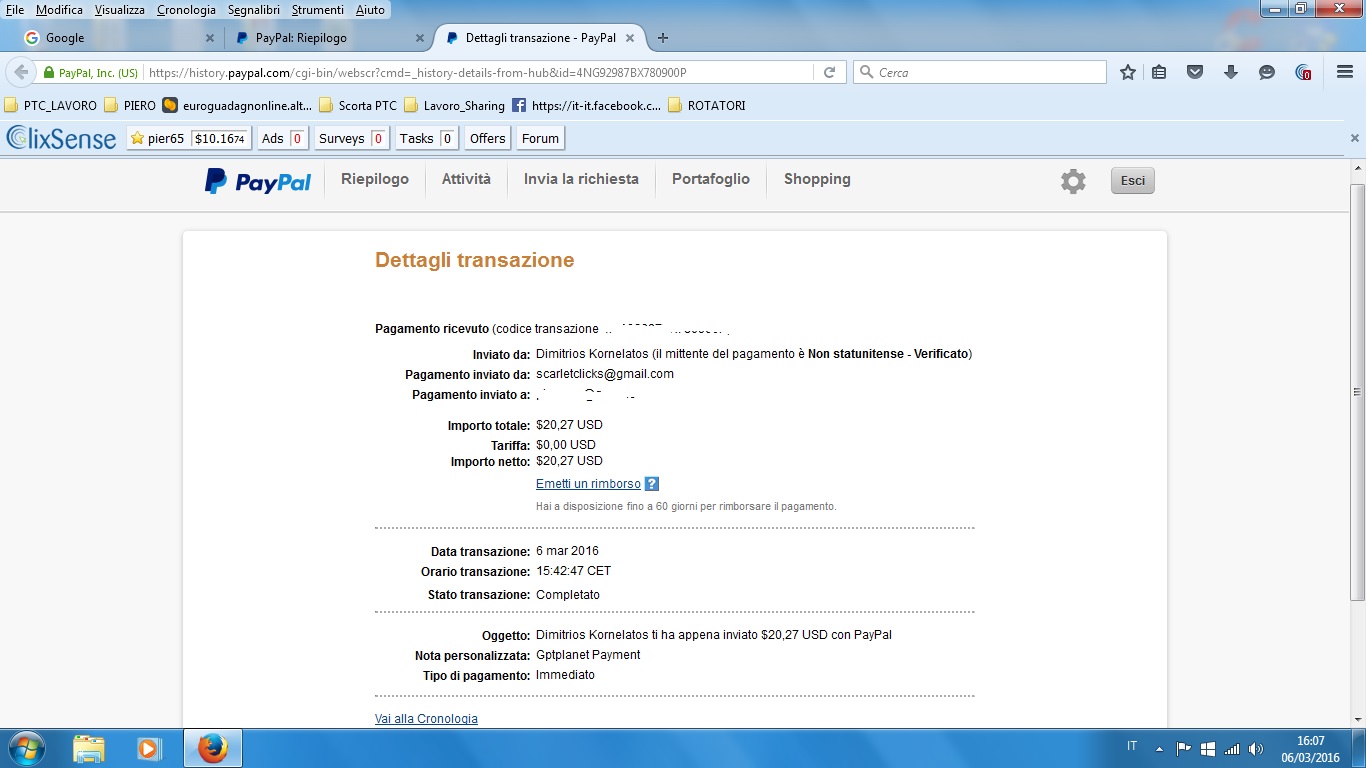The height and width of the screenshot is (768, 1366).
Task: Open the Strumenti menu
Action: (318, 9)
